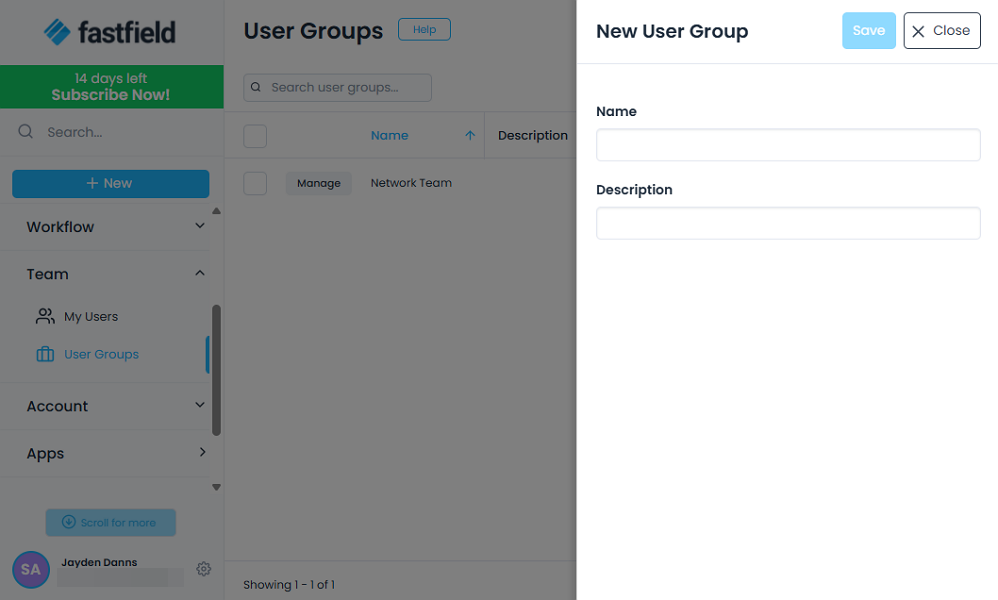This screenshot has width=998, height=600.
Task: Click the Description column header
Action: [533, 136]
